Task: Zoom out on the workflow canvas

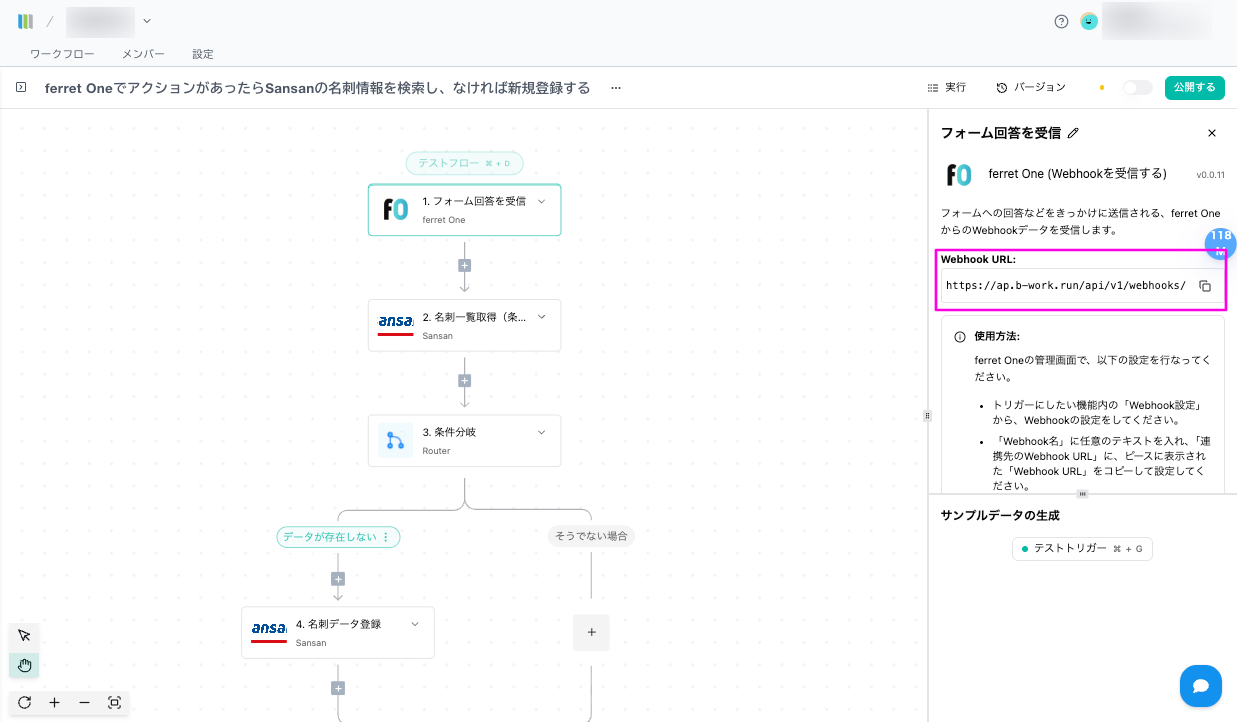Action: [84, 703]
